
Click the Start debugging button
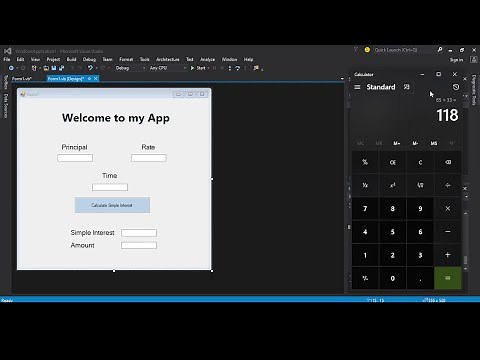coord(198,68)
